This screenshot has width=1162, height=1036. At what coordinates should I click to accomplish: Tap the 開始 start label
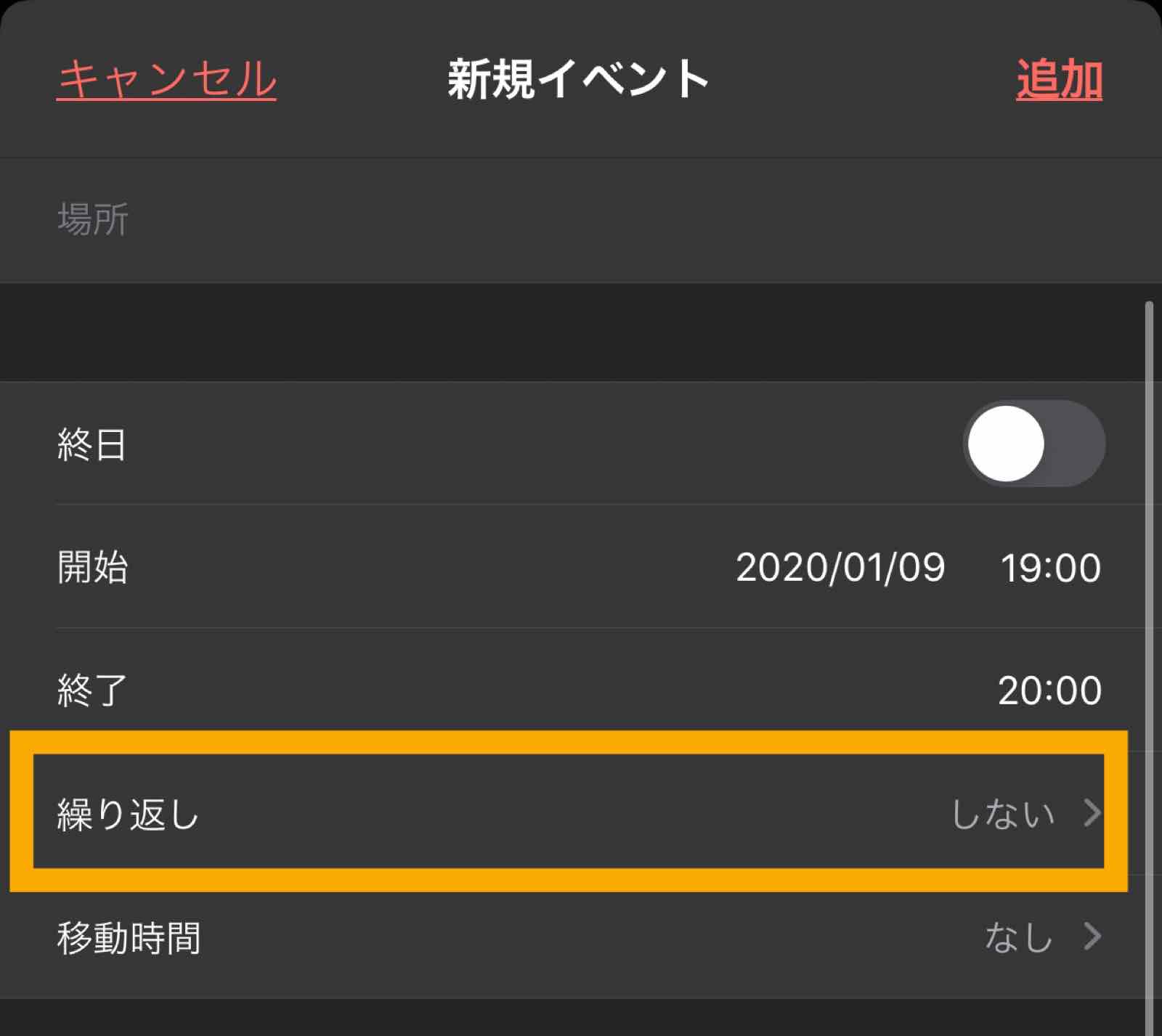93,567
